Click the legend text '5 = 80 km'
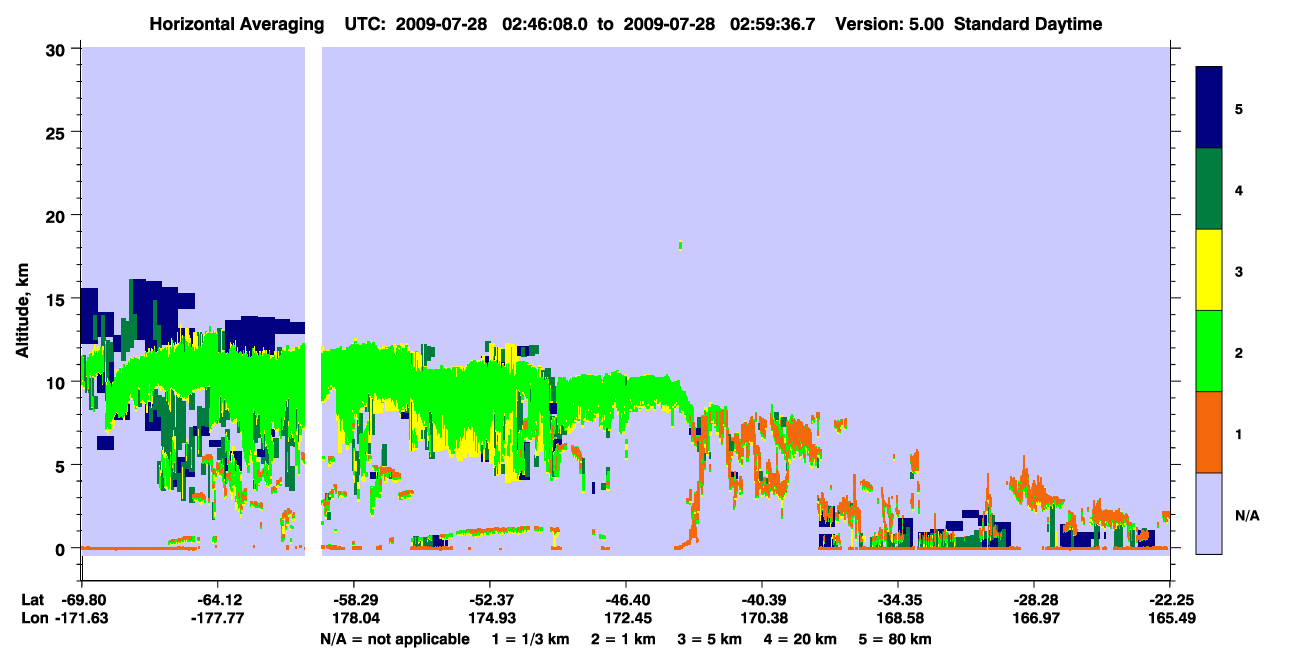Viewport: 1300px width, 667px height. [x=897, y=639]
